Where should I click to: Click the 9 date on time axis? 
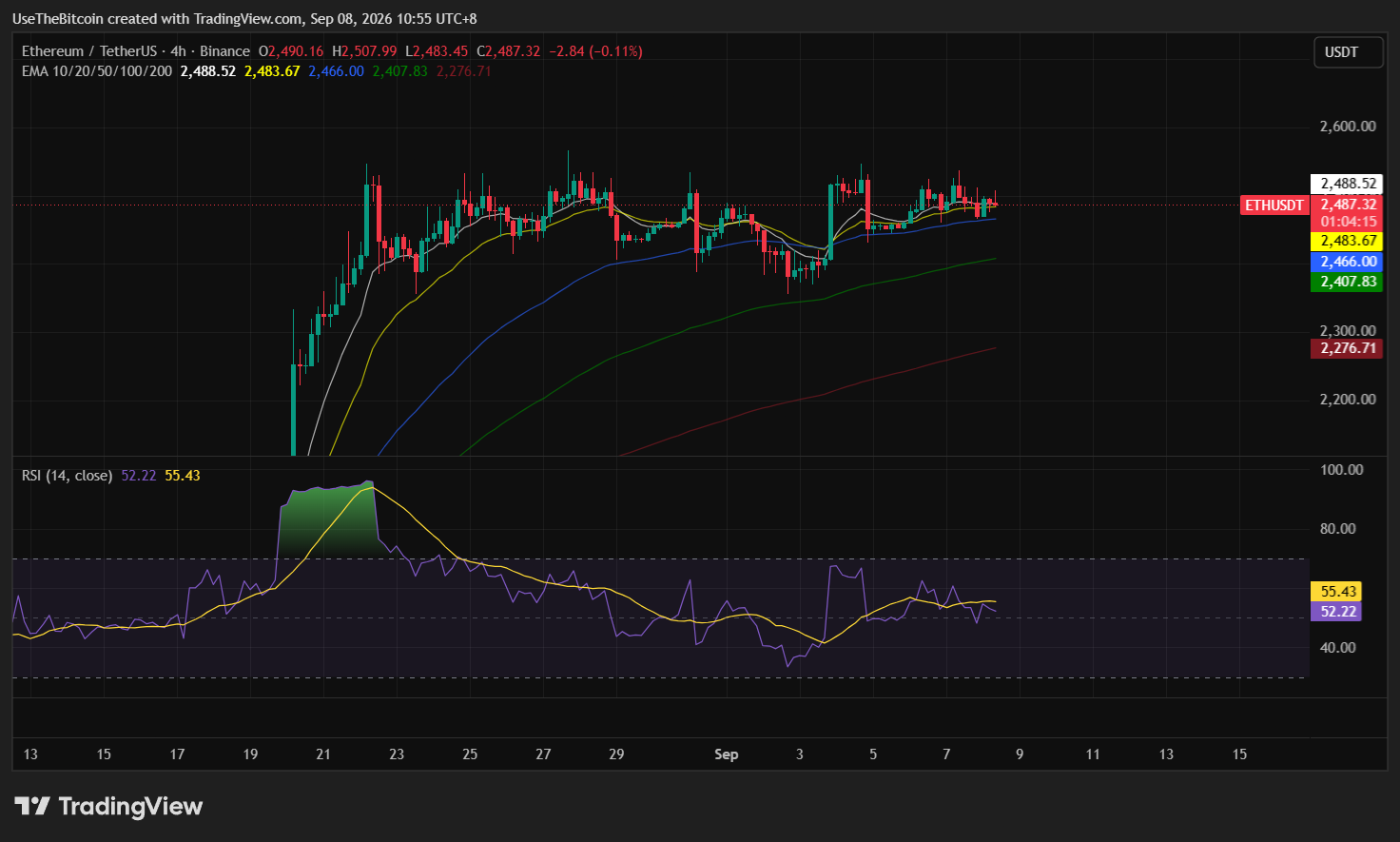[x=1020, y=754]
